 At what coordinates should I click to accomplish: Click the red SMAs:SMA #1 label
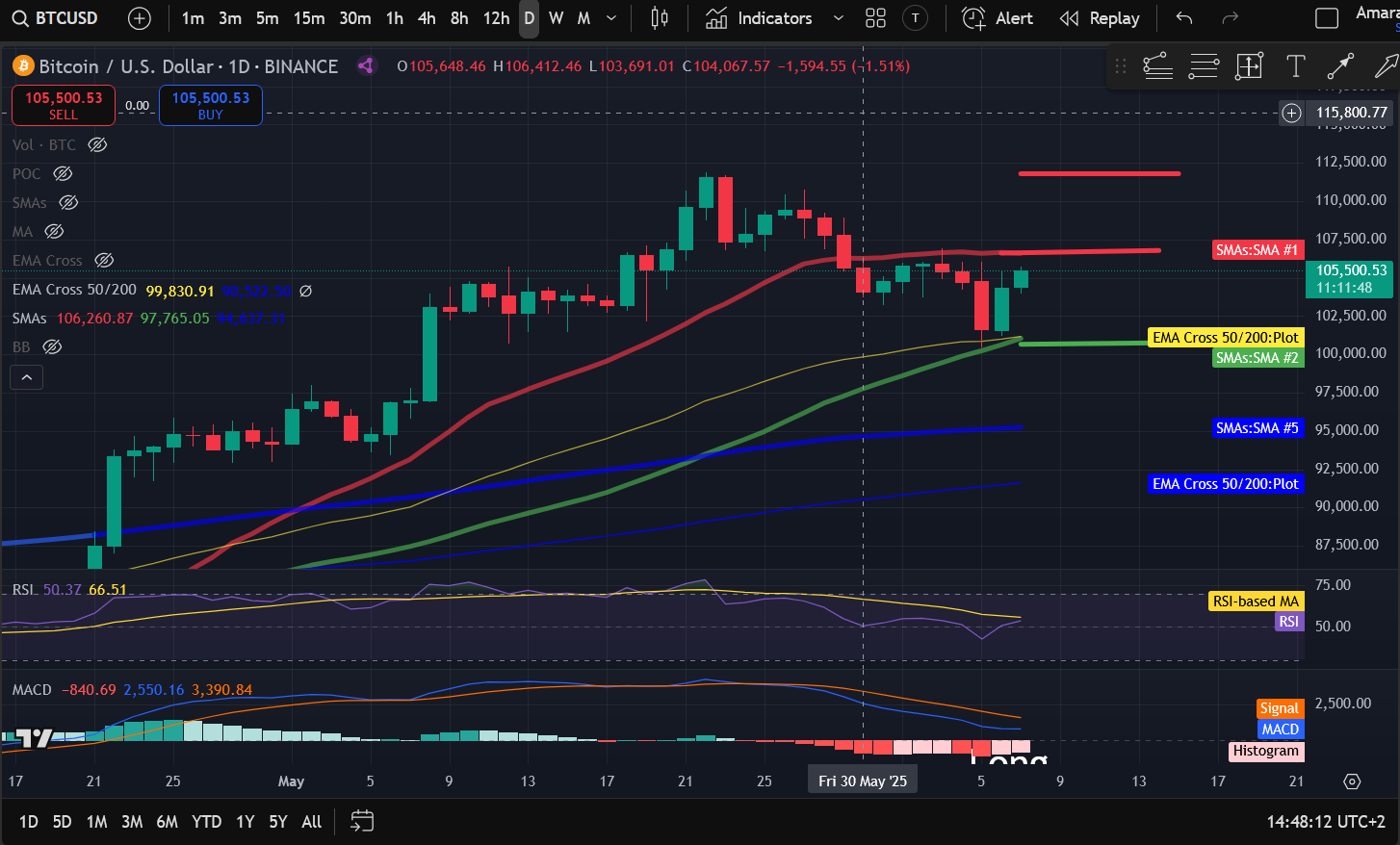click(1257, 250)
